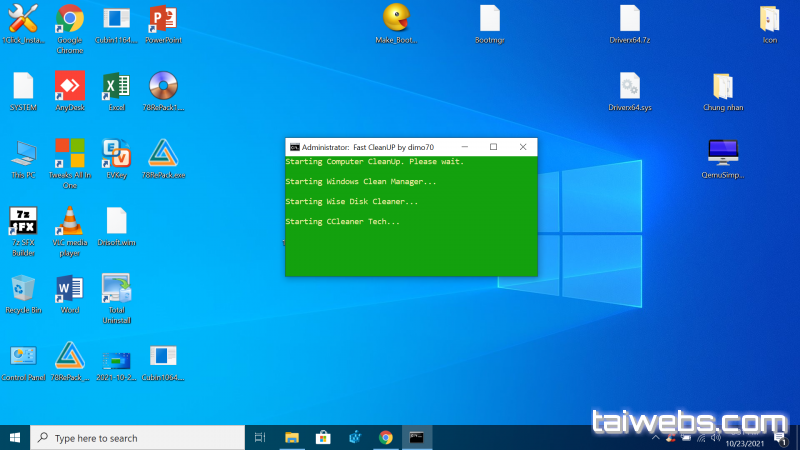800x450 pixels.
Task: Open the Recycle Bin
Action: tap(23, 289)
